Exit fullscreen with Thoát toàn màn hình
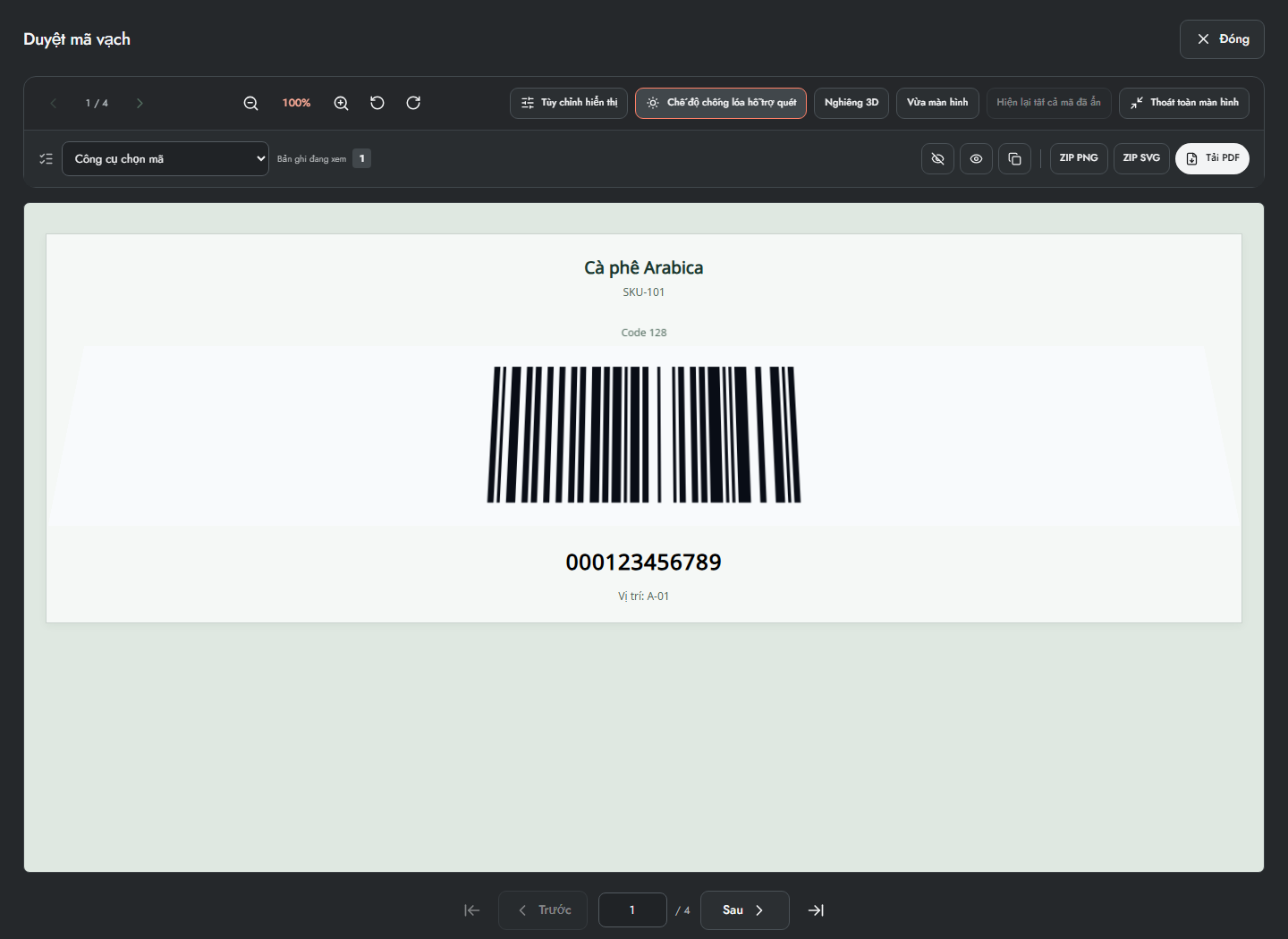The width and height of the screenshot is (1288, 939). [x=1184, y=103]
